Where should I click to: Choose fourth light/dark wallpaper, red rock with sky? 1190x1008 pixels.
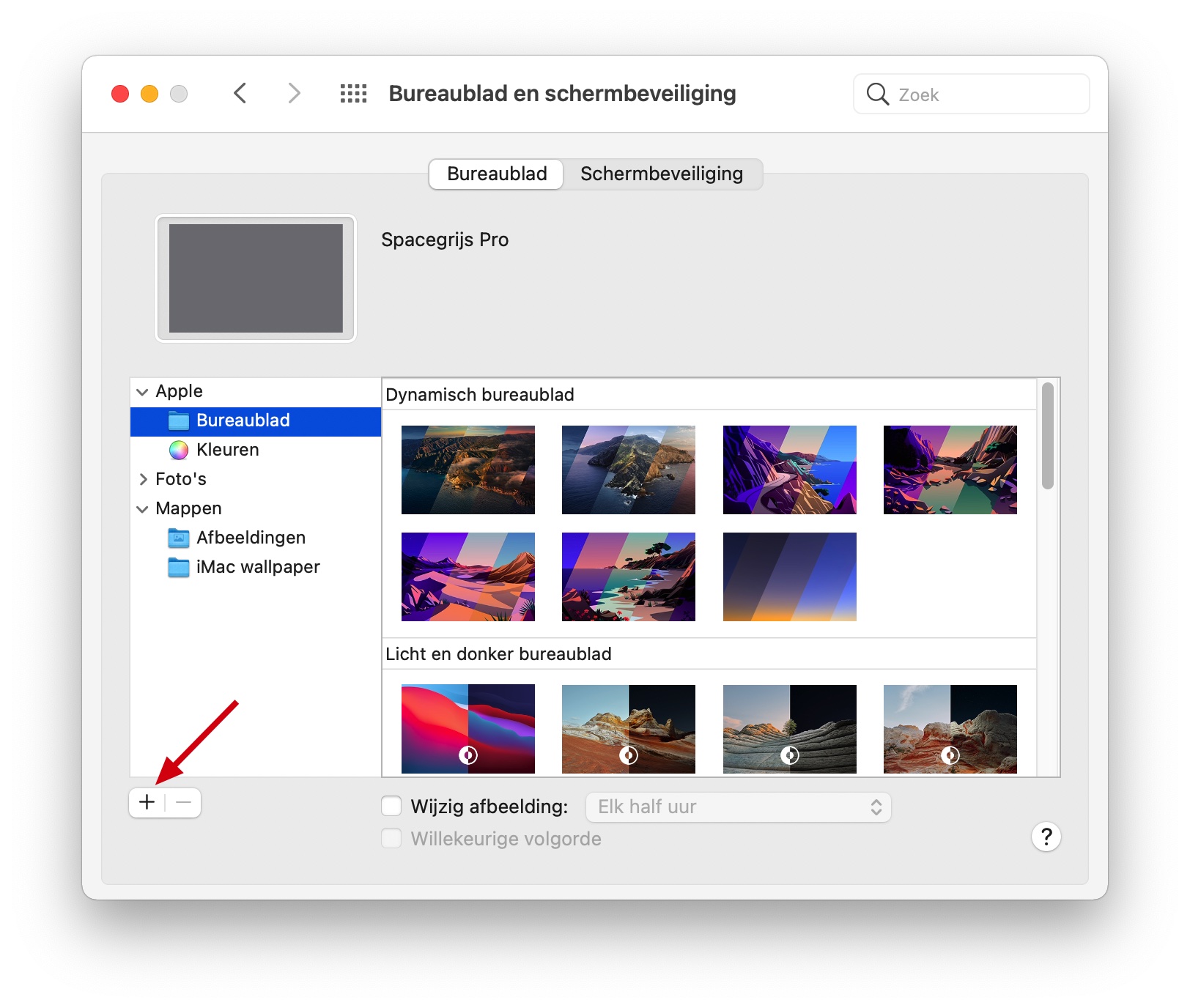pyautogui.click(x=950, y=729)
